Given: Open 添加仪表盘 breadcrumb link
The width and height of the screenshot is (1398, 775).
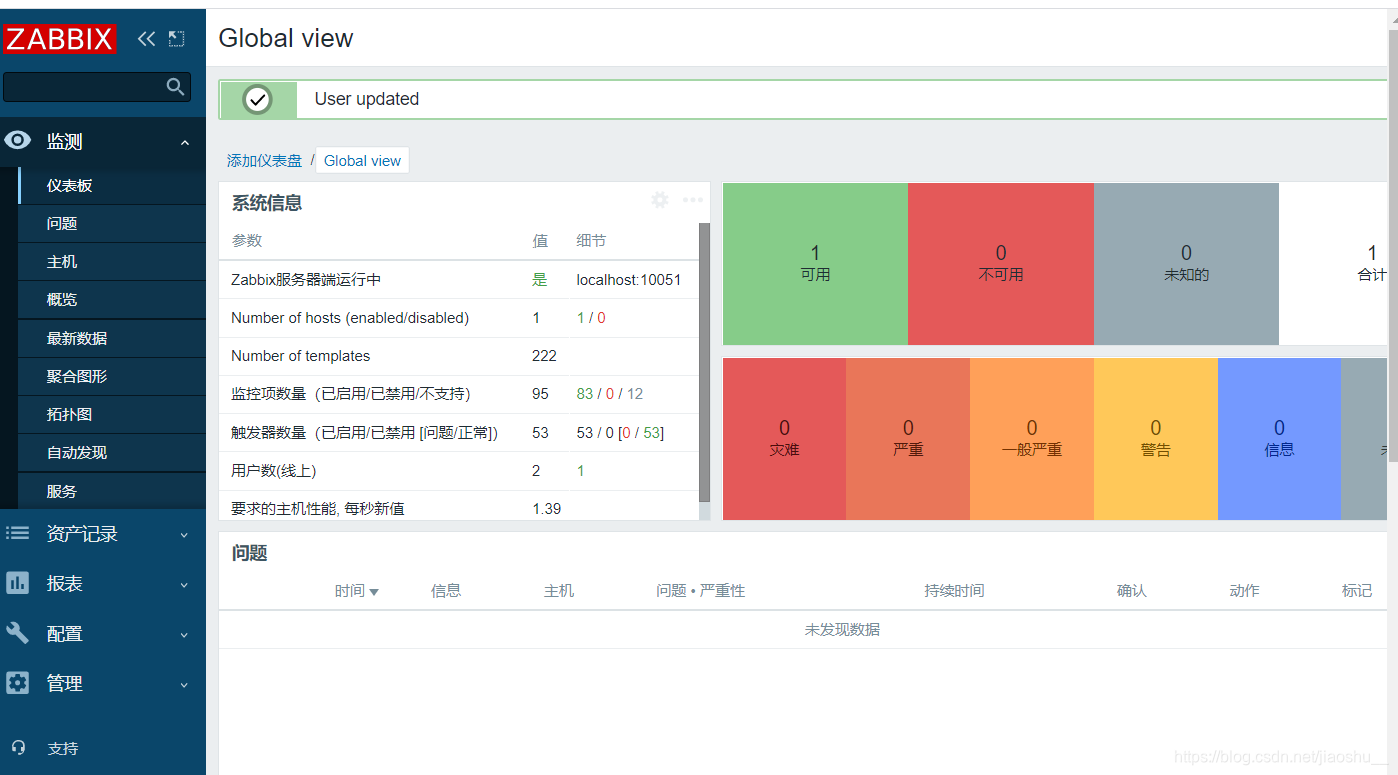Looking at the screenshot, I should (264, 161).
